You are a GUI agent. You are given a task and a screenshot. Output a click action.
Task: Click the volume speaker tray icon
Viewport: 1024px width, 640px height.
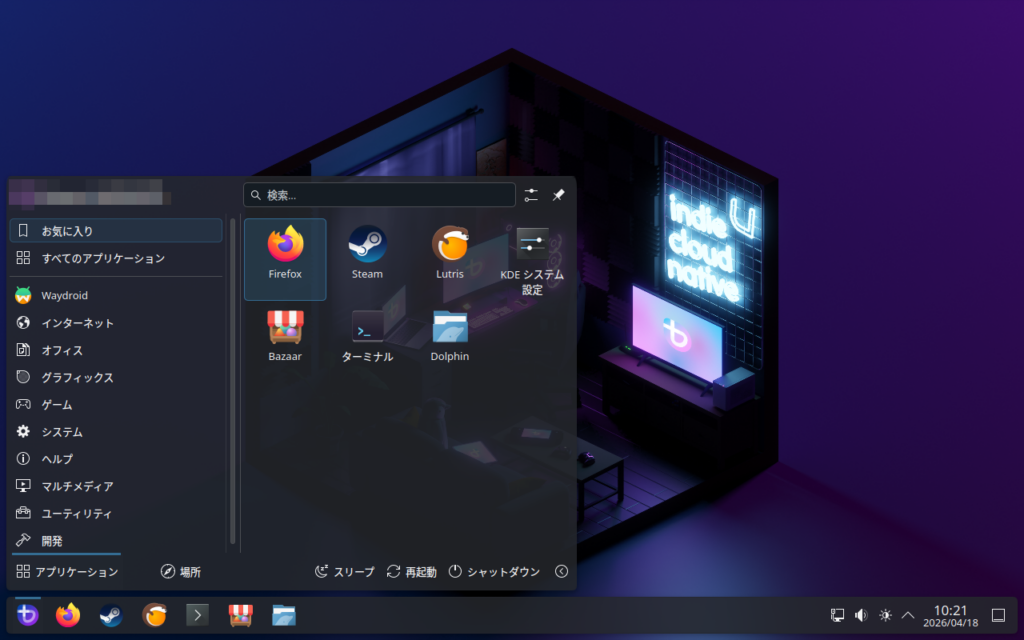861,615
